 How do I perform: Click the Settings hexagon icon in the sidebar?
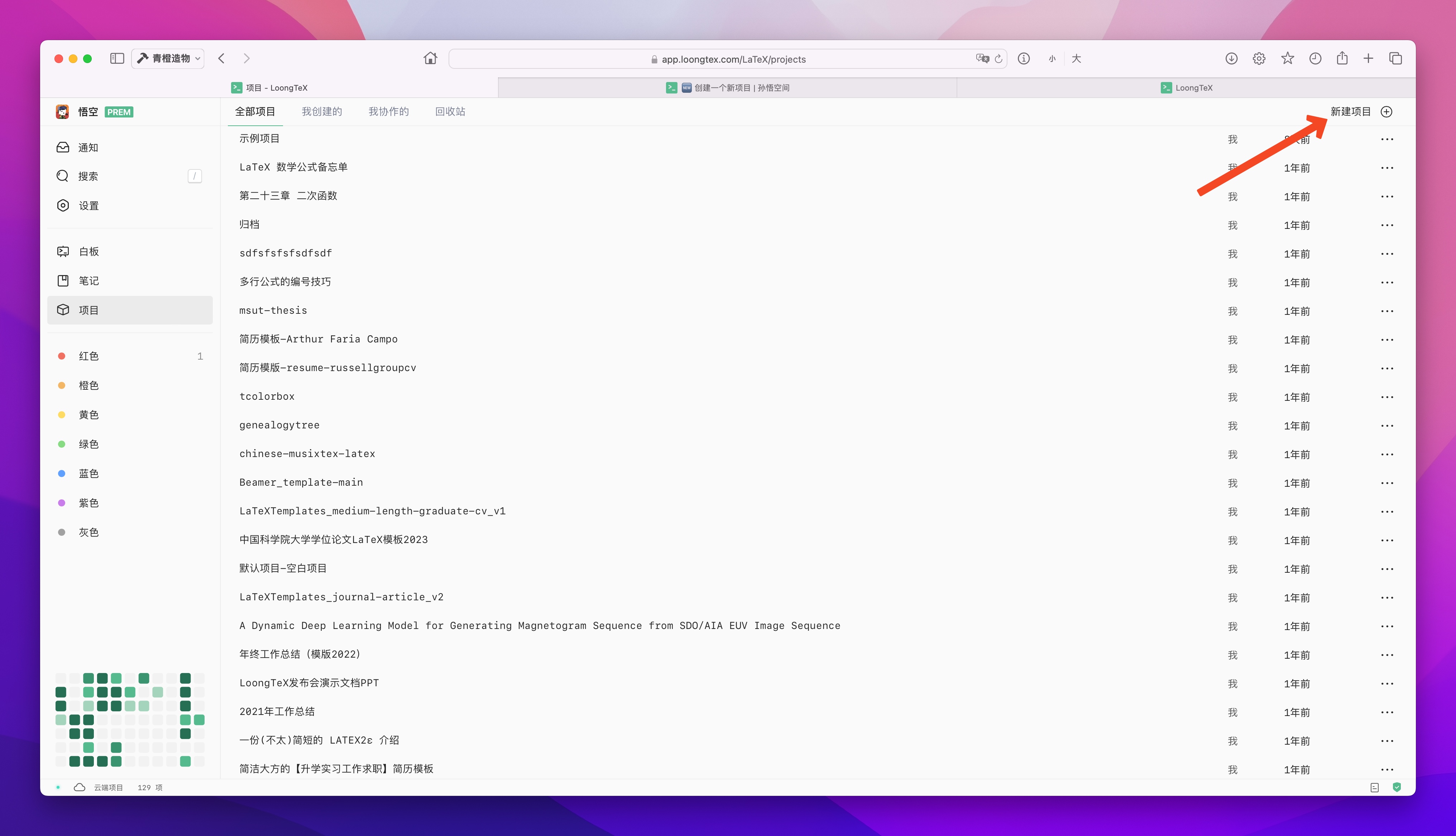pos(63,206)
